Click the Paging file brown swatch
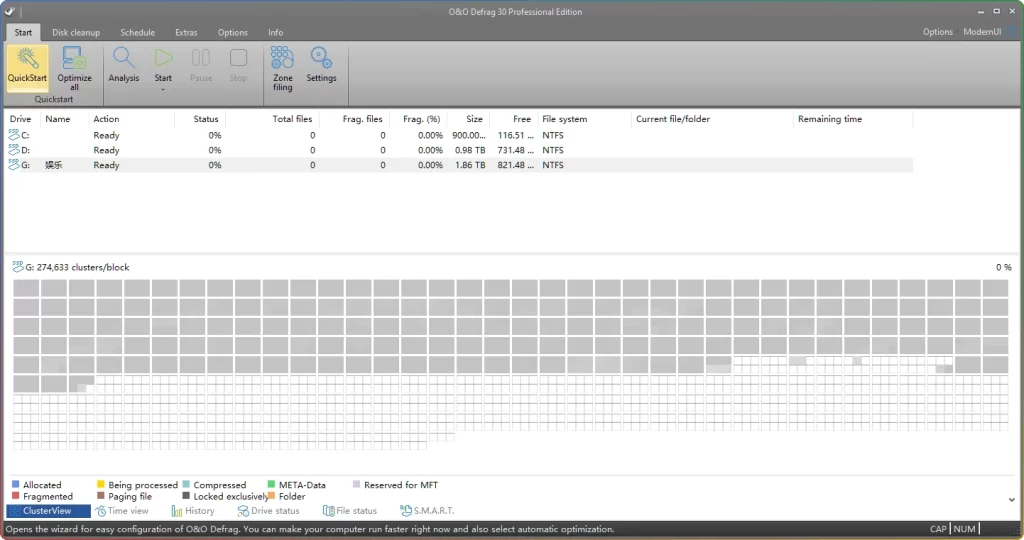 (x=101, y=496)
